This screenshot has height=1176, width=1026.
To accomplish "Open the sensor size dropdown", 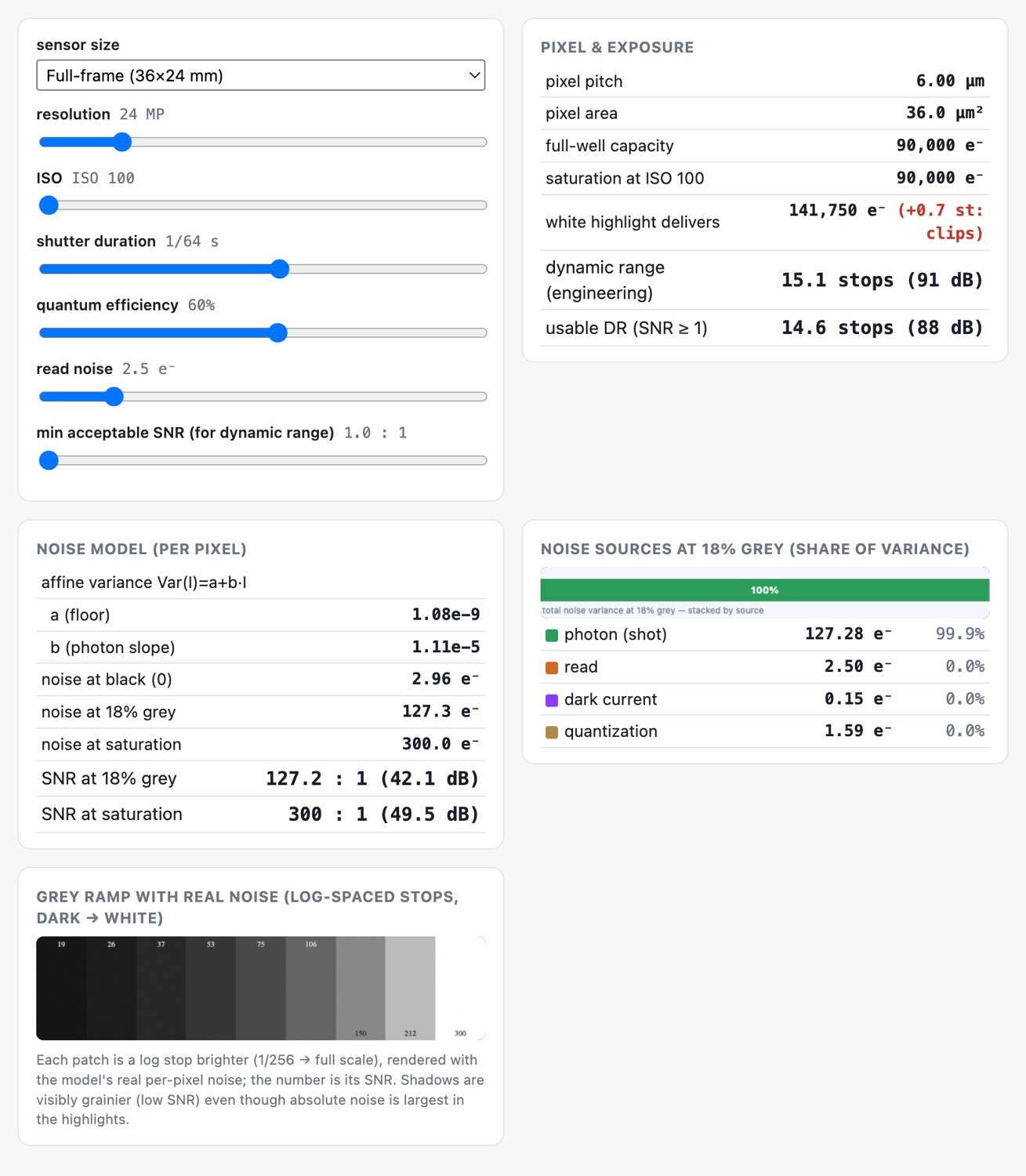I will click(260, 75).
